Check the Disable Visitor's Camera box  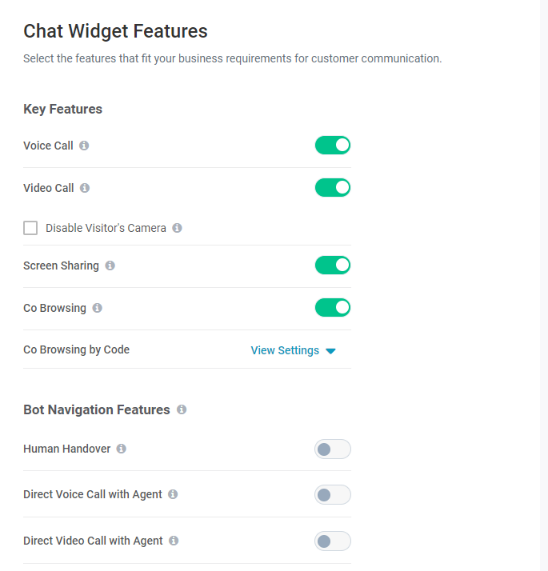tap(30, 228)
